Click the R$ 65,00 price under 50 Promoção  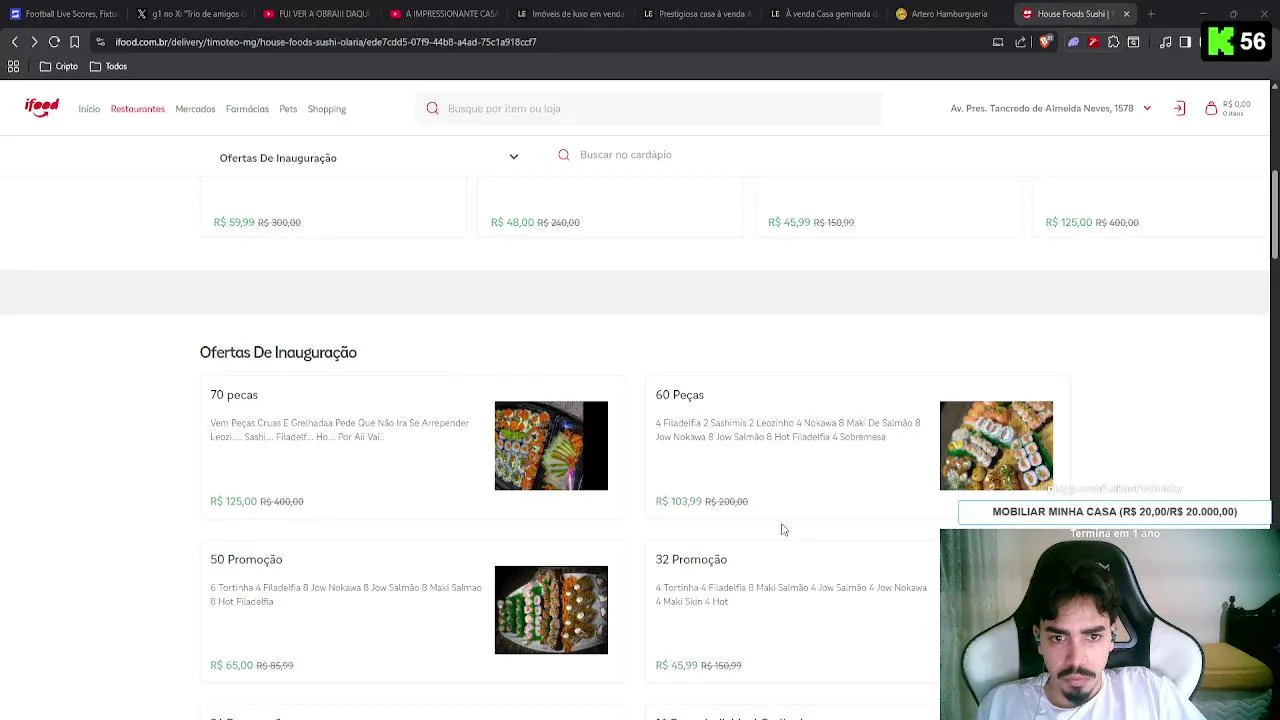click(x=231, y=665)
